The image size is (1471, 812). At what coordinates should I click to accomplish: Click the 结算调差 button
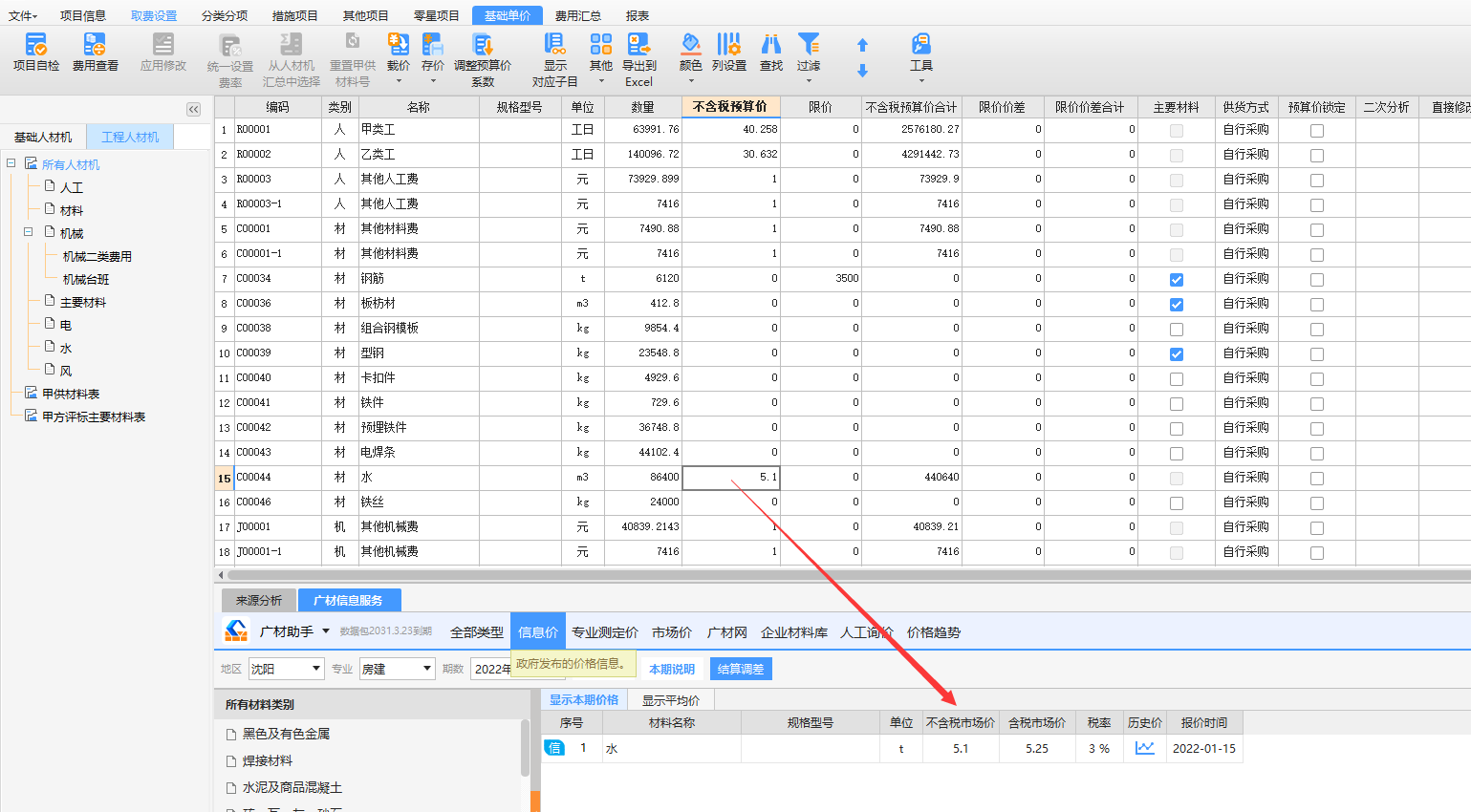(x=740, y=669)
